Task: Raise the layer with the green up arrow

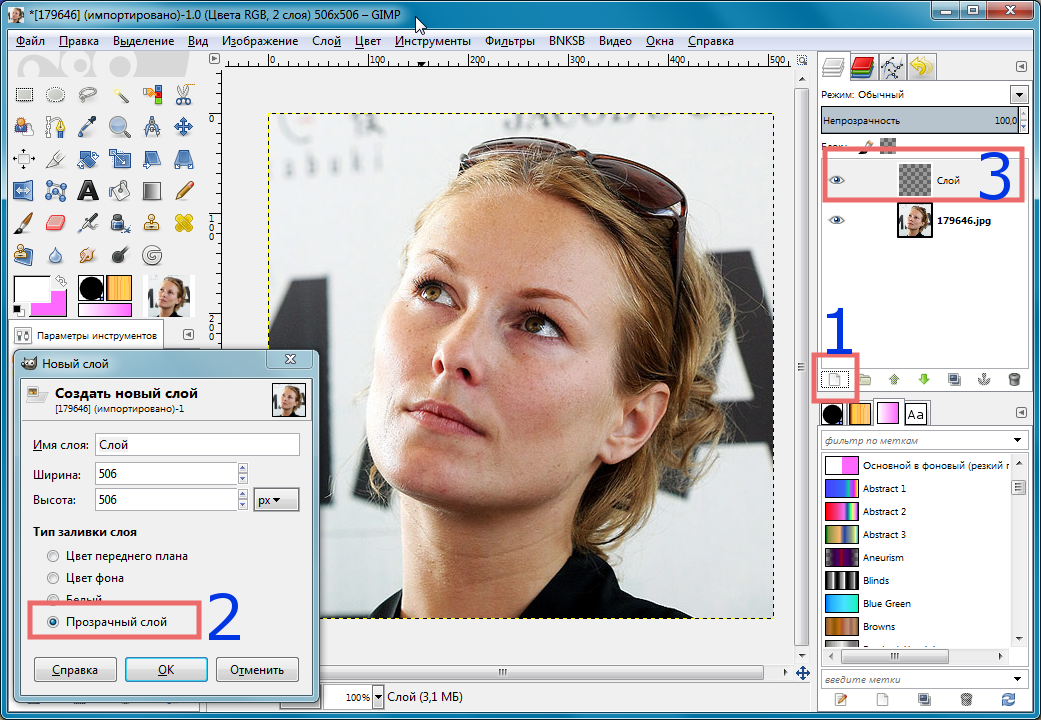Action: pyautogui.click(x=894, y=379)
